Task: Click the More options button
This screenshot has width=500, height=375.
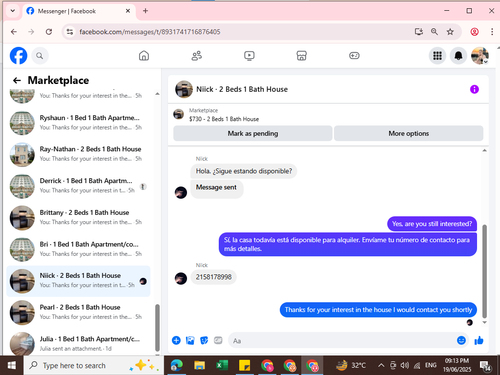Action: coord(408,133)
